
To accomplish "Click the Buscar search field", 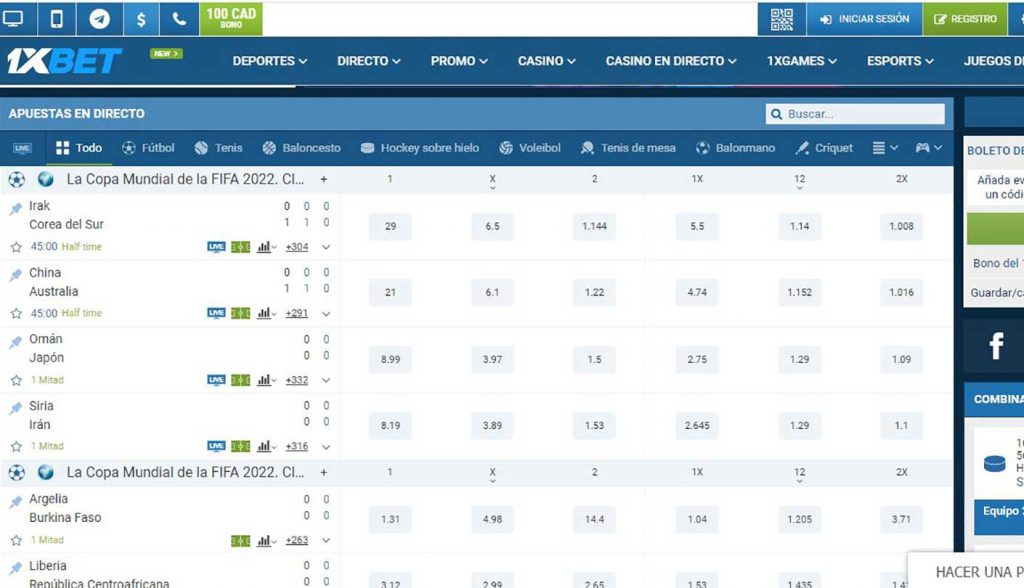I will pyautogui.click(x=855, y=114).
